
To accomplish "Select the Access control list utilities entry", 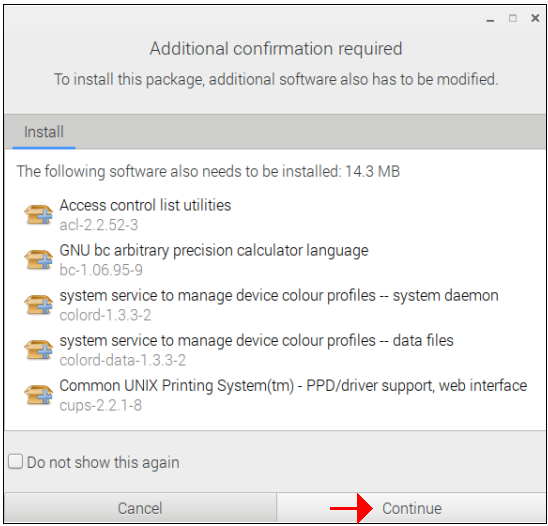I will pyautogui.click(x=275, y=215).
